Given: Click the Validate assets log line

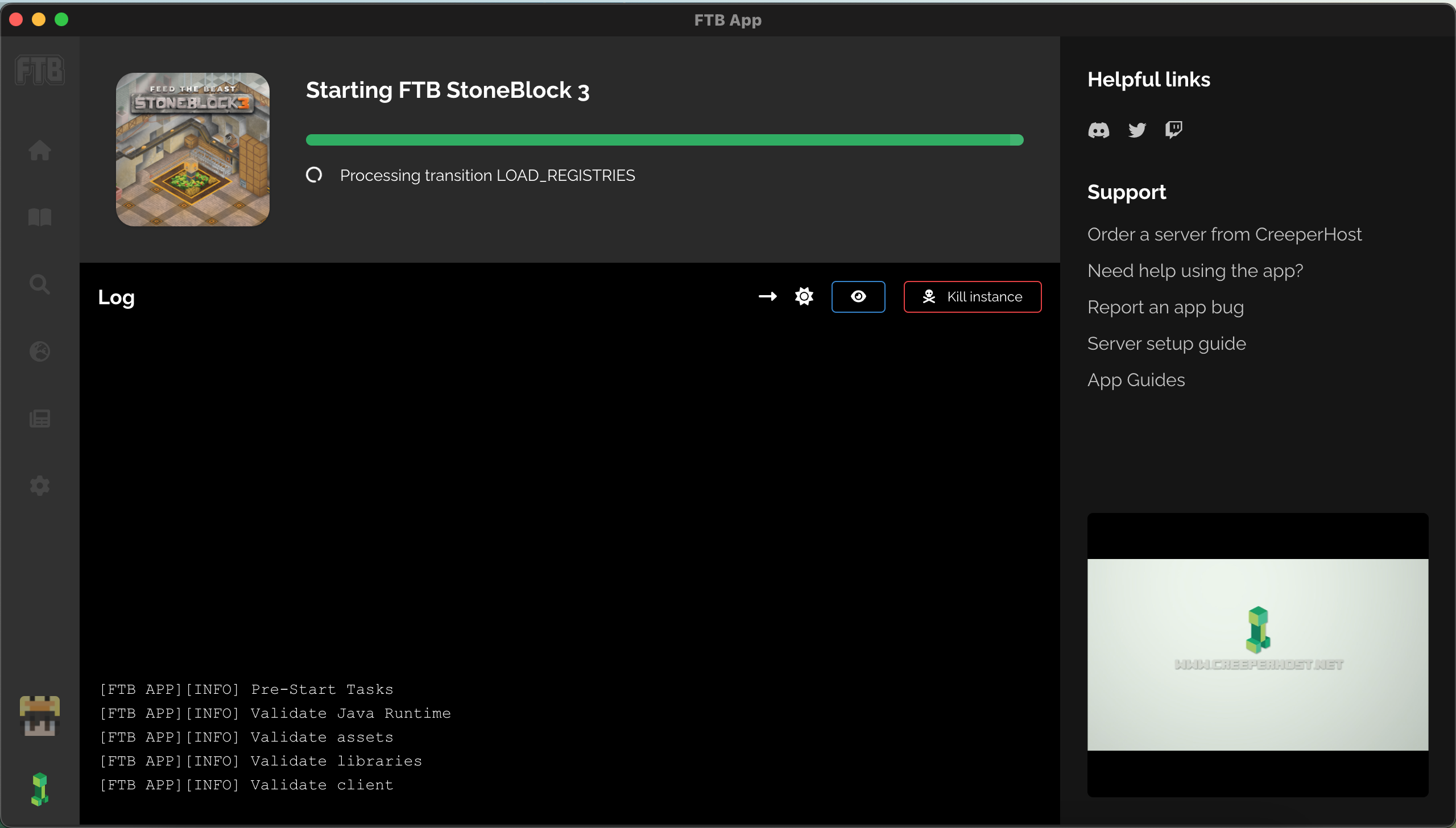Looking at the screenshot, I should tap(246, 737).
